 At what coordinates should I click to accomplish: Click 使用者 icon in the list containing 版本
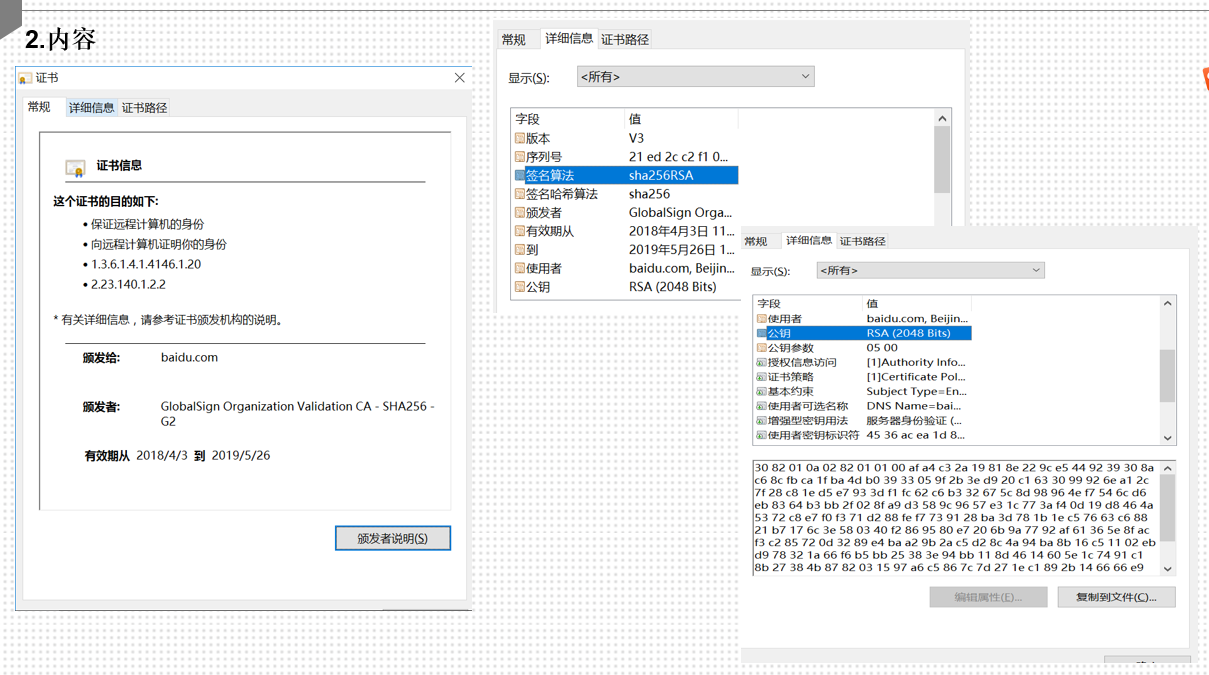coord(520,268)
